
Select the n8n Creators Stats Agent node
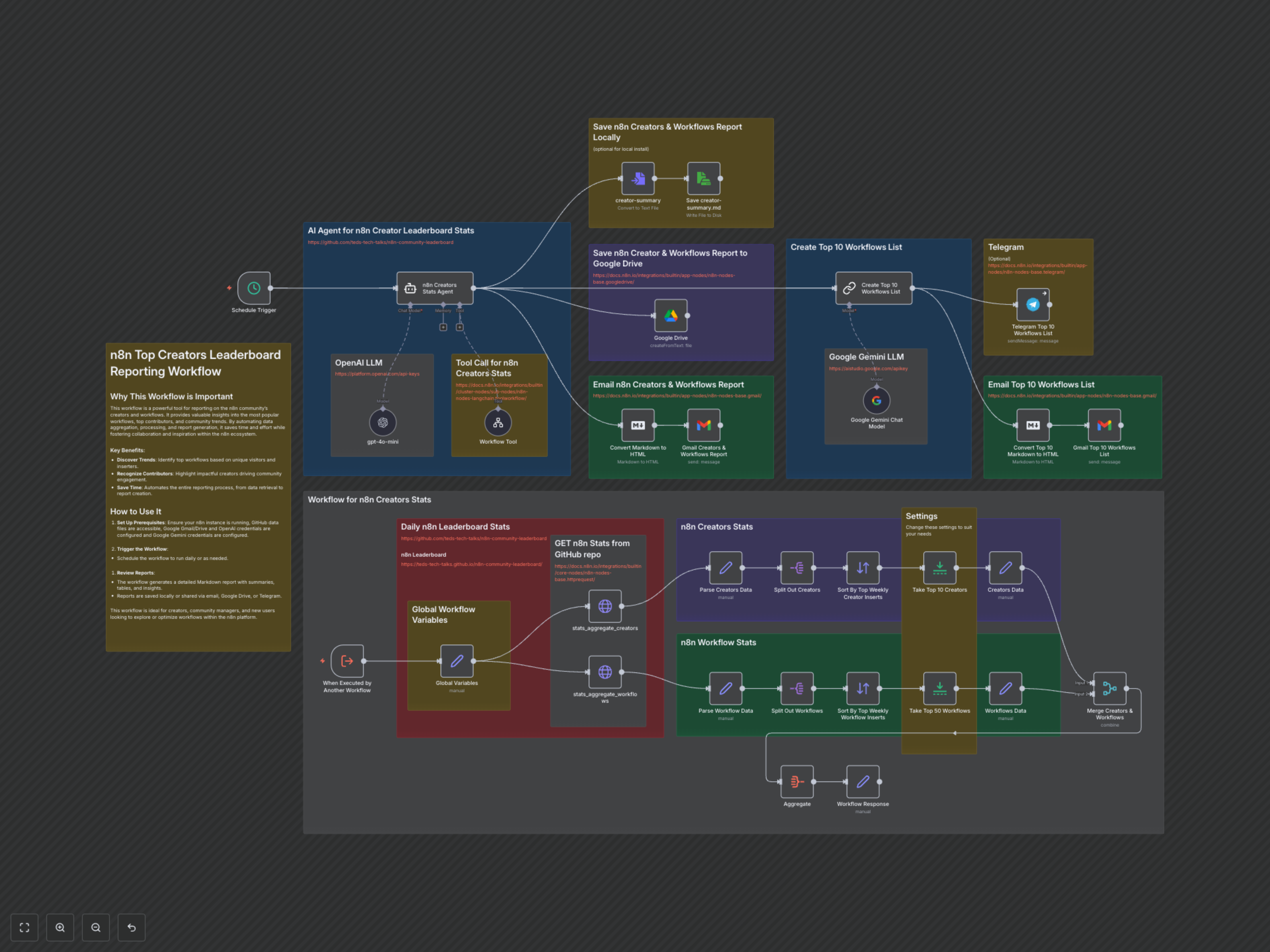tap(435, 288)
